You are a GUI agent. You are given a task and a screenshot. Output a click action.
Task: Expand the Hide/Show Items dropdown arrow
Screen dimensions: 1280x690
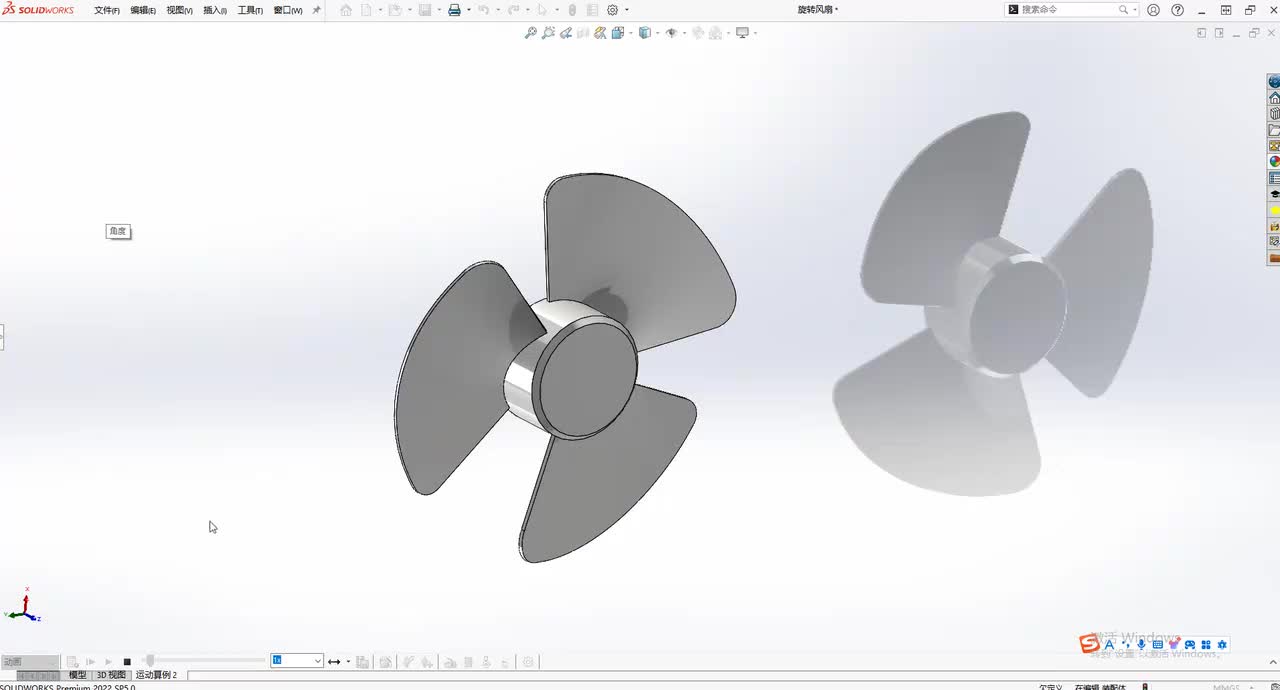tap(684, 33)
